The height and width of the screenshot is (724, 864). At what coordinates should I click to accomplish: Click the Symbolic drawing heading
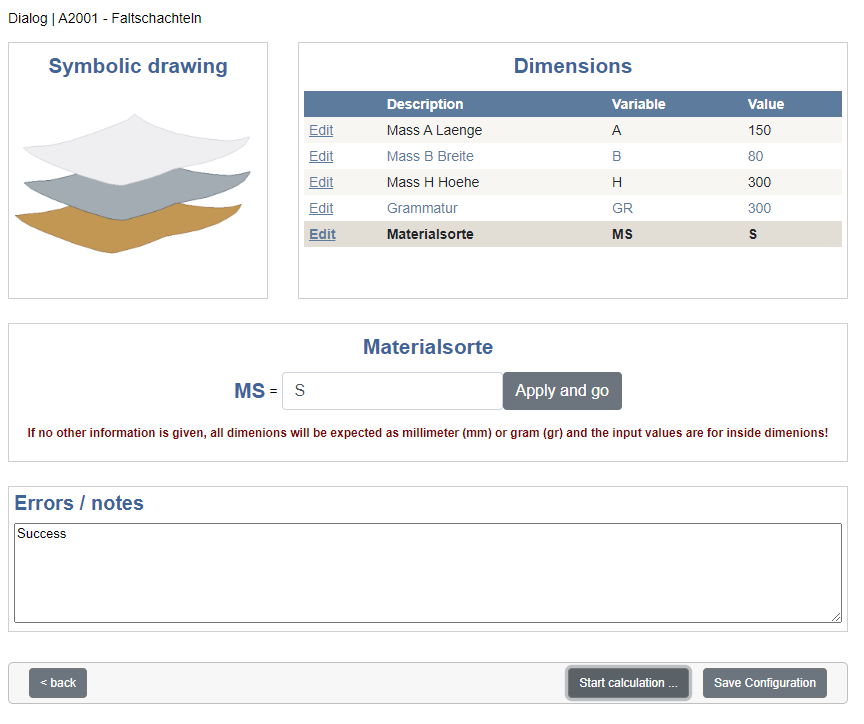138,66
